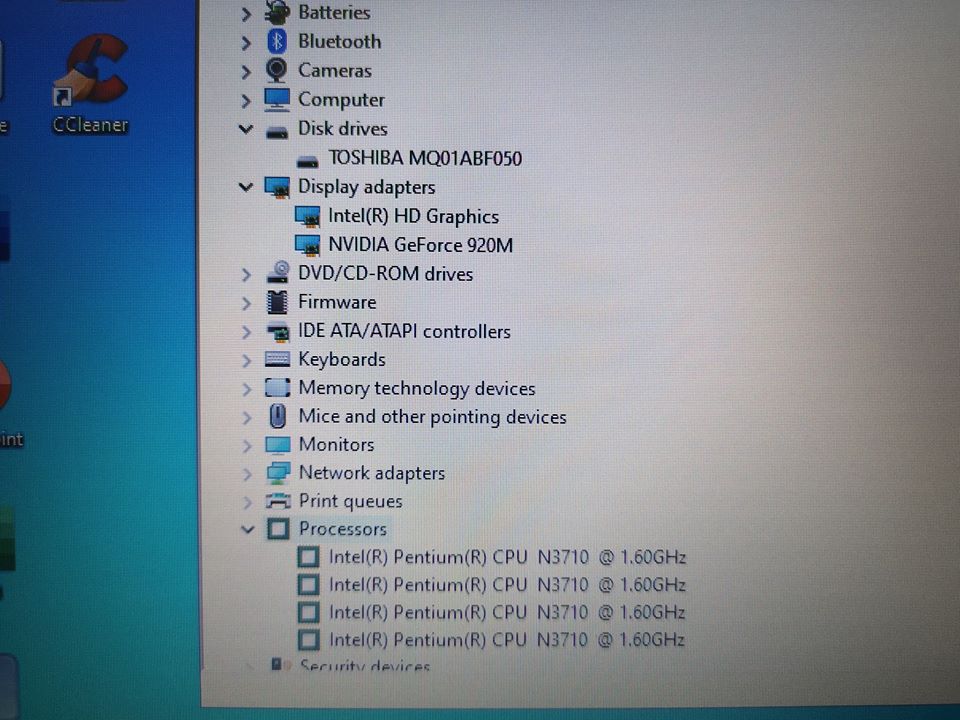Viewport: 960px width, 720px height.
Task: Expand the IDE ATA/ATAPI controllers entry
Action: pyautogui.click(x=246, y=331)
